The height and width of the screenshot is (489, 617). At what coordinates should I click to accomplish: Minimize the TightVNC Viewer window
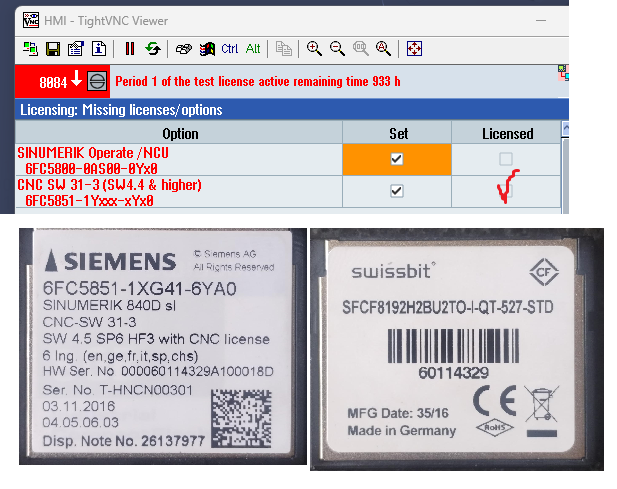pos(541,20)
